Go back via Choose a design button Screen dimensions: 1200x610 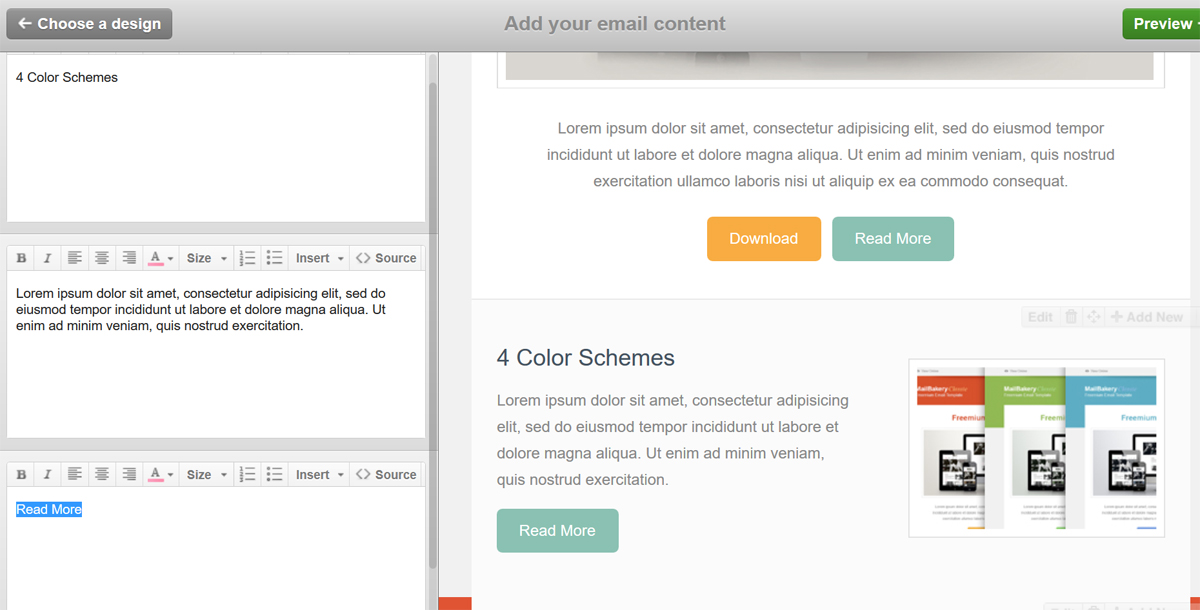pyautogui.click(x=89, y=24)
